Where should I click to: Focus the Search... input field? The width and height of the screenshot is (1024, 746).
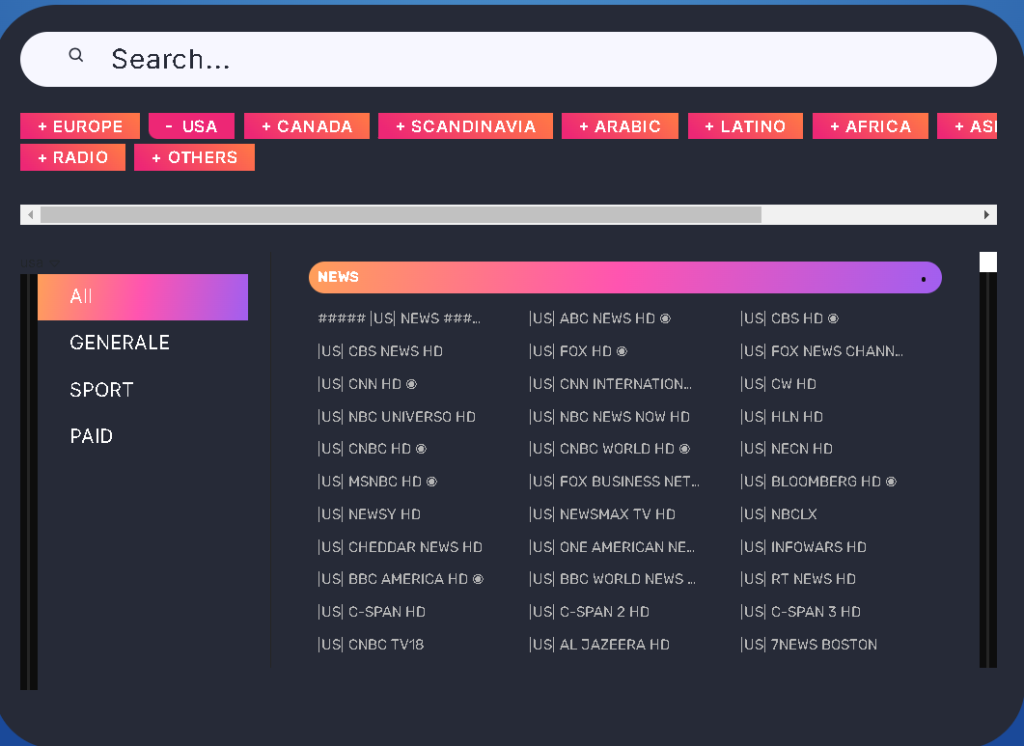508,59
